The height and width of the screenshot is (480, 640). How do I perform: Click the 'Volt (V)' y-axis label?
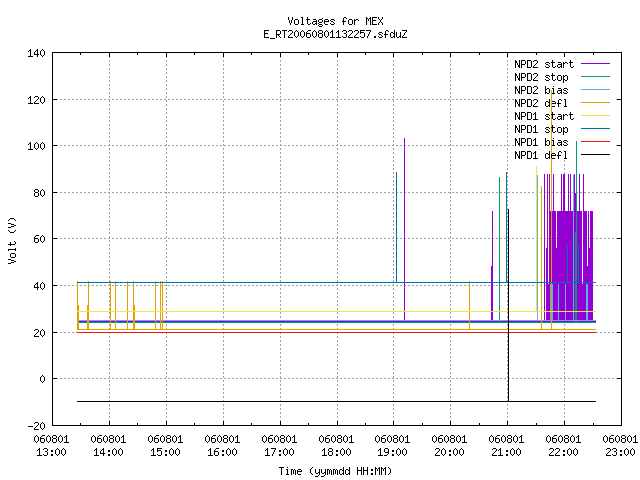coord(12,240)
